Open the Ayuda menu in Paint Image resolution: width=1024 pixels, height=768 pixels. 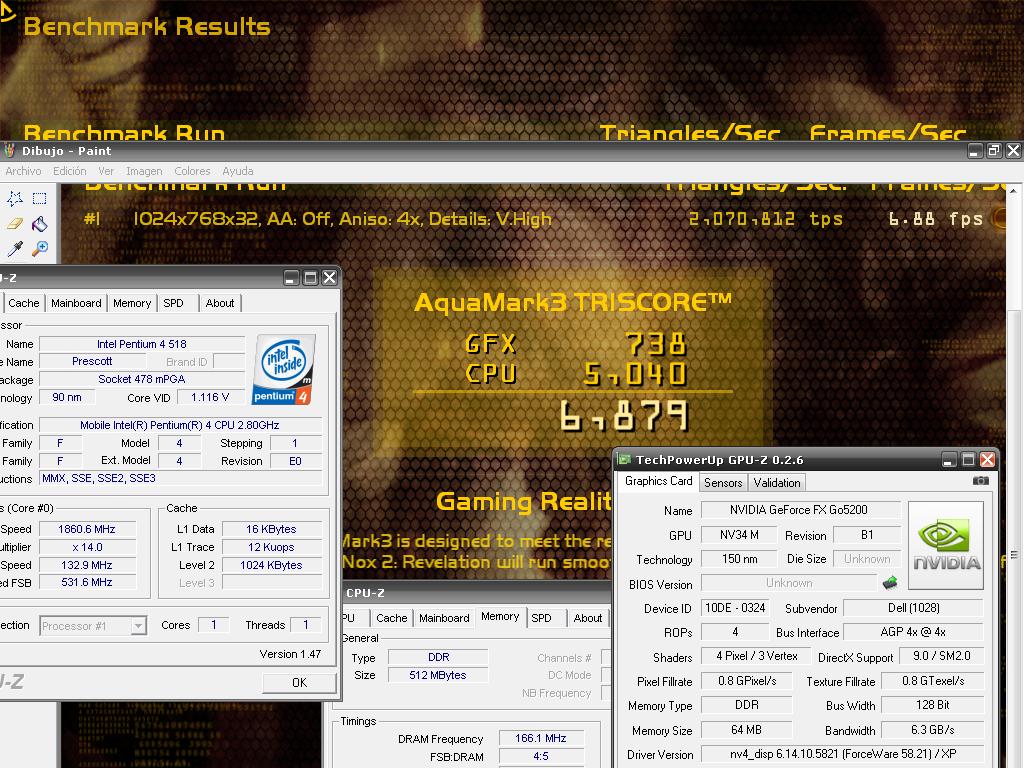238,171
